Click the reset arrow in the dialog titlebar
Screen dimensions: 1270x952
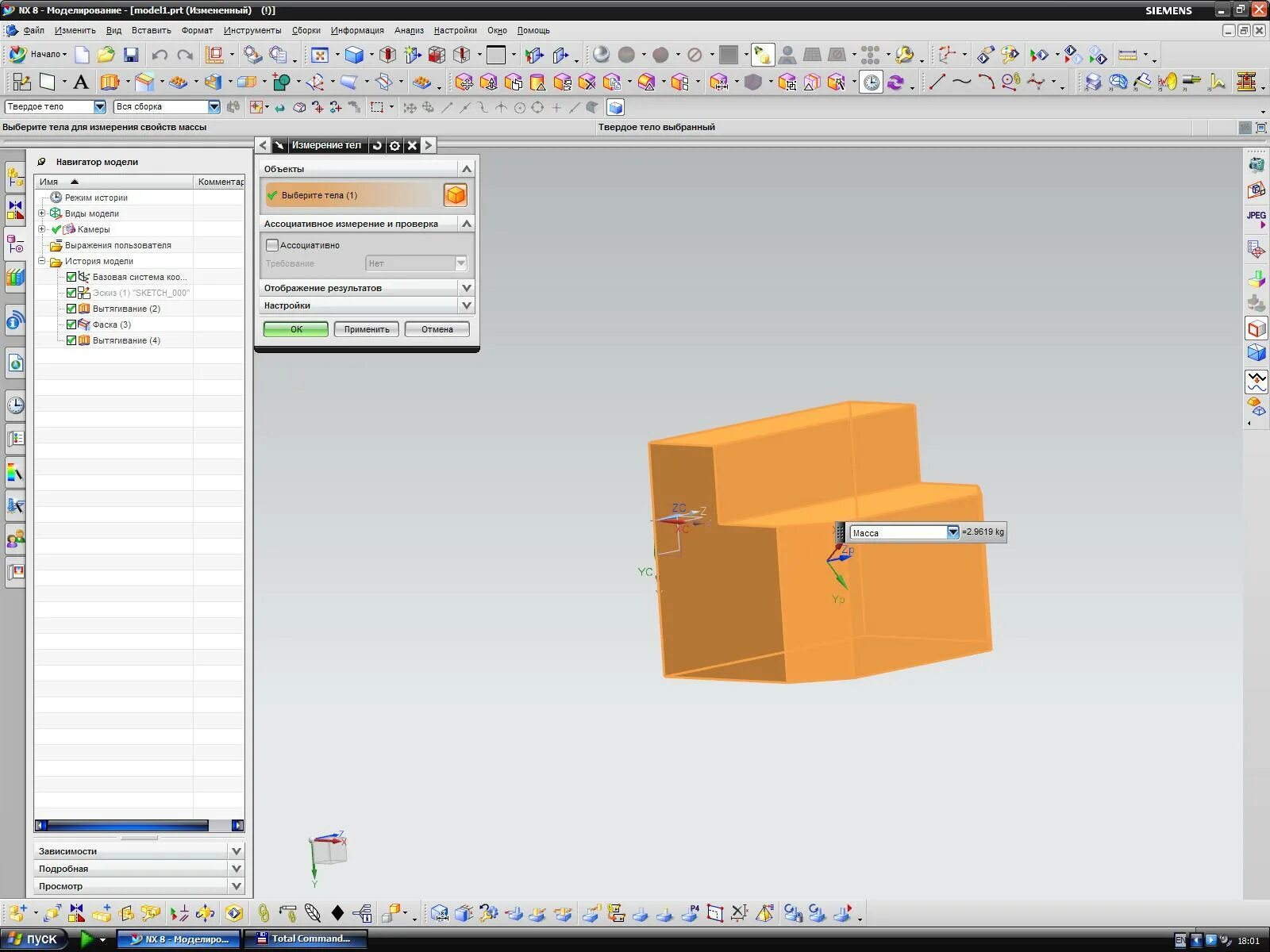(378, 145)
